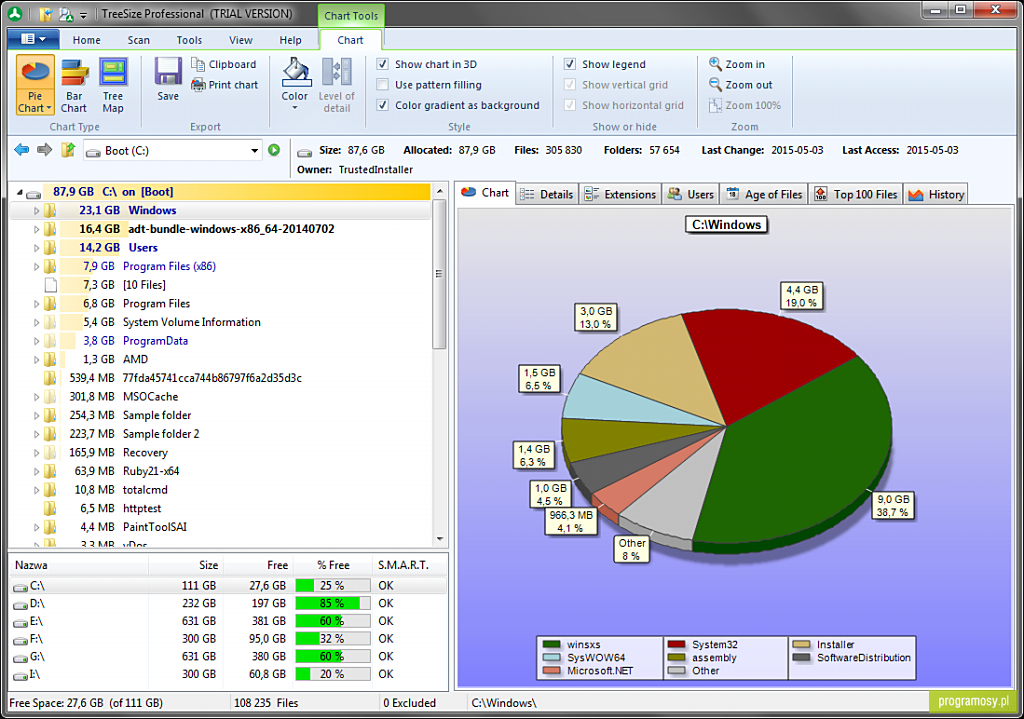Click the quick access folder scan icon
Screen dimensions: 1024x719
tap(46, 14)
